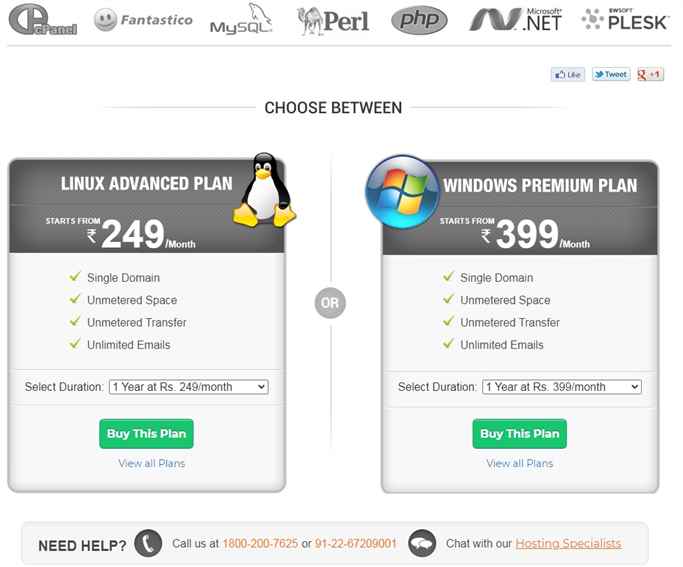This screenshot has height=567, width=683.
Task: Click the MySQL dolphin logo
Action: [241, 19]
